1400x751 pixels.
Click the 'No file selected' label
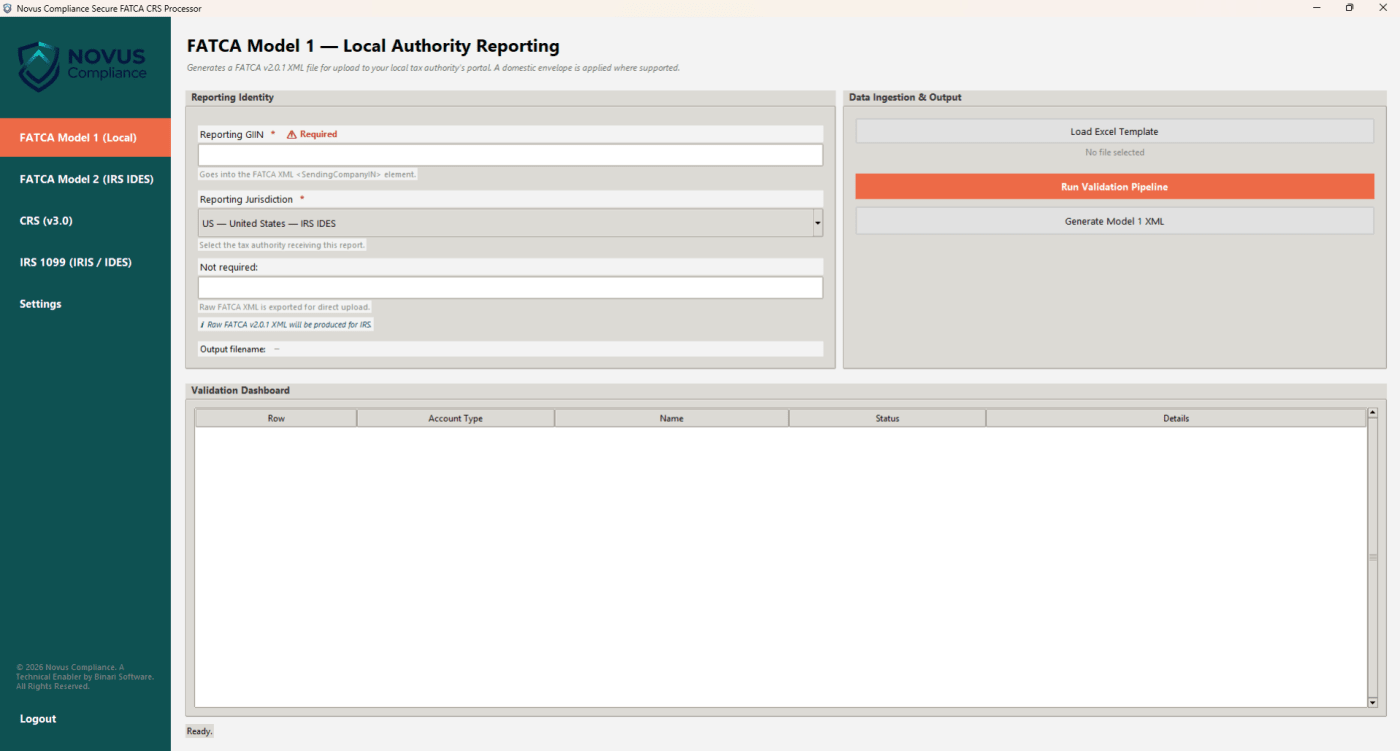click(1114, 153)
